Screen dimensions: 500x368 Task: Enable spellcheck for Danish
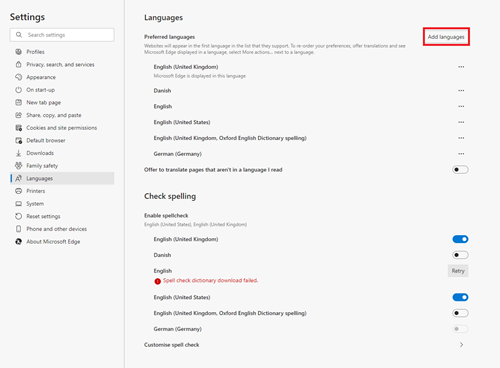point(460,255)
